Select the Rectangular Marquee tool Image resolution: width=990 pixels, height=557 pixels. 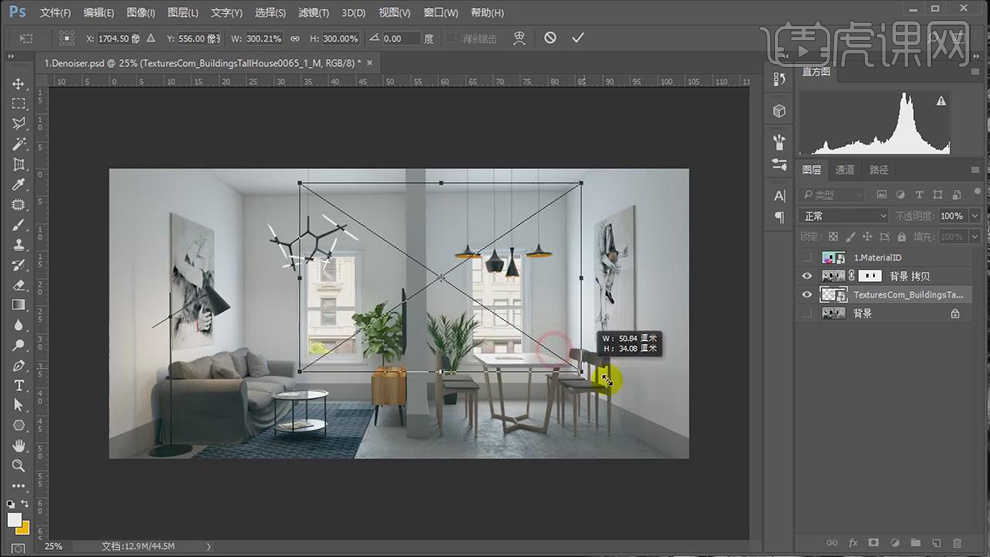[x=18, y=104]
